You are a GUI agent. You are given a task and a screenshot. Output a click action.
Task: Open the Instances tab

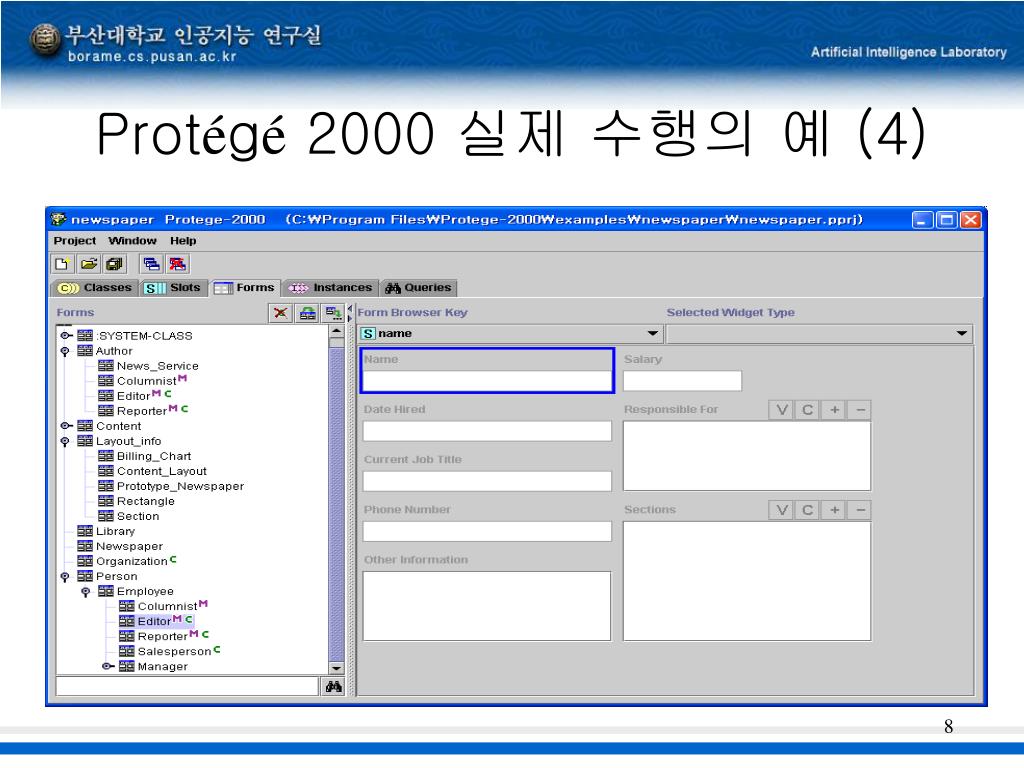[330, 287]
